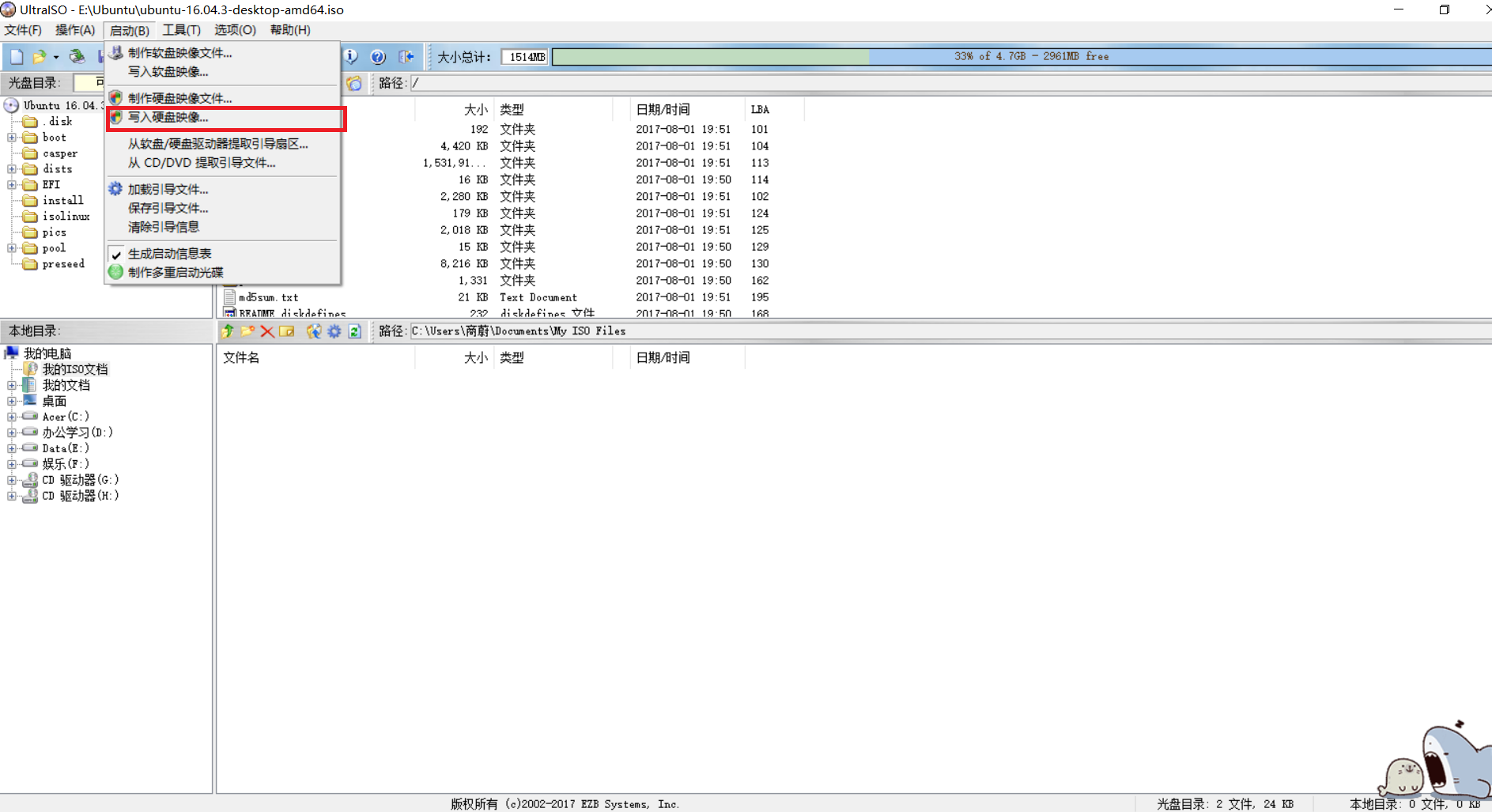Click the md5sum.txt file icon
Screen dimensions: 1492x812
230,297
